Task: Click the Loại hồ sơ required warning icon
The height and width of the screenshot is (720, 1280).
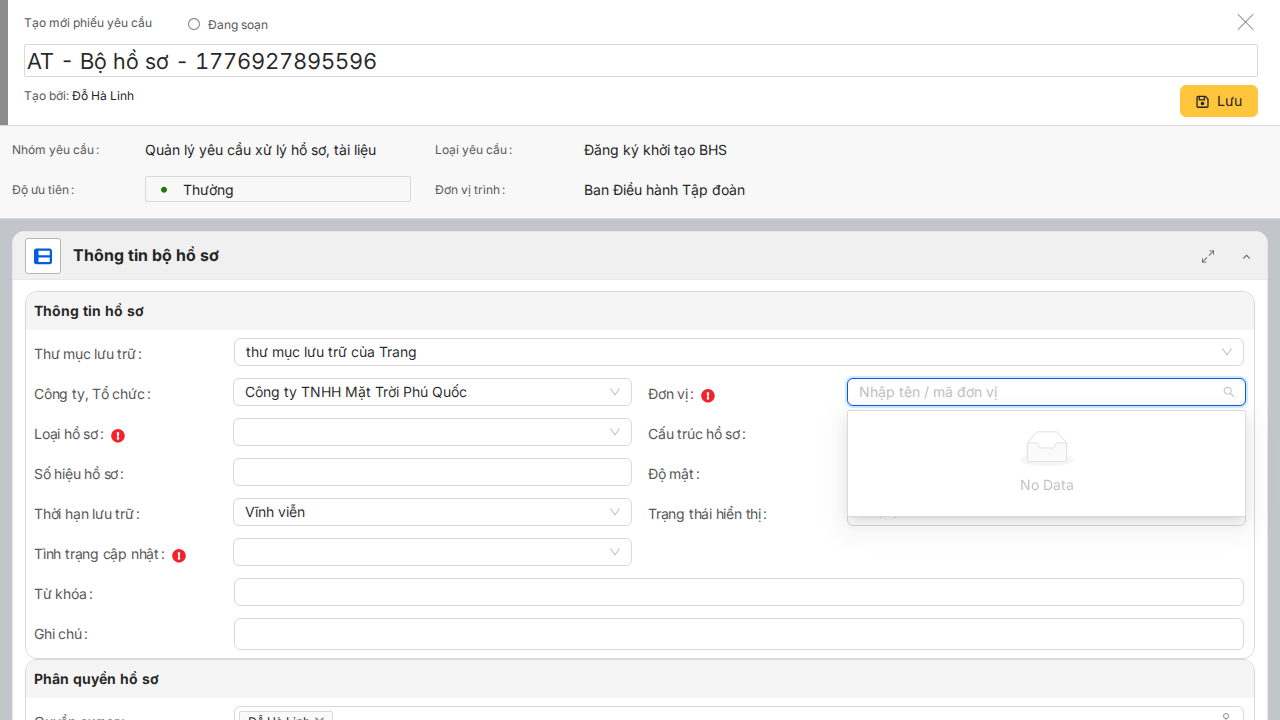Action: point(118,435)
